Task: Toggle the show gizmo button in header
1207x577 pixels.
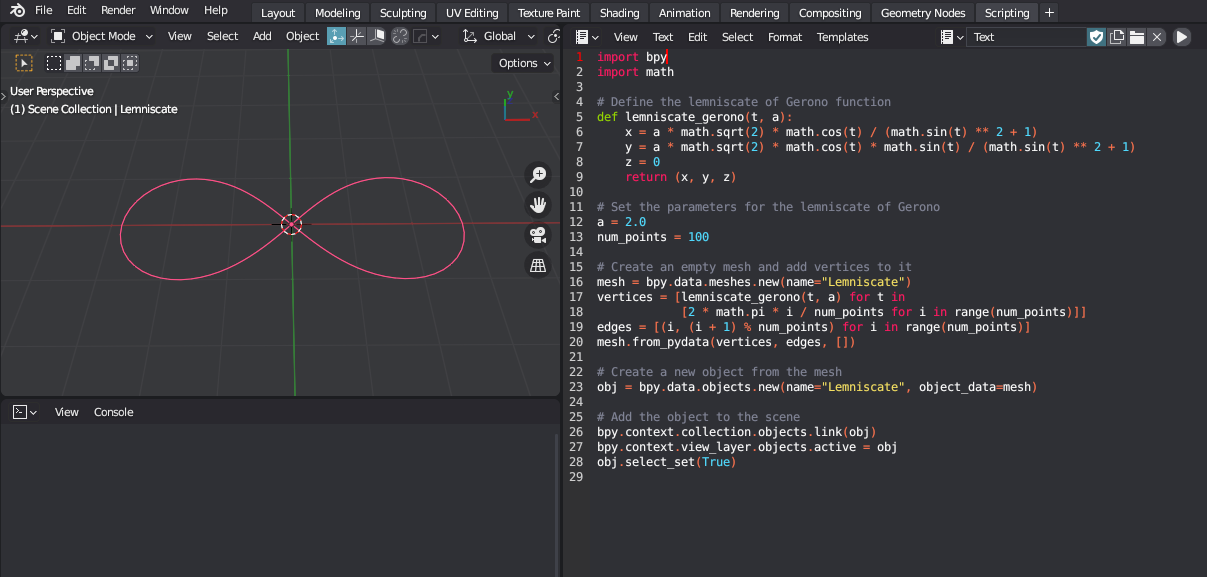Action: click(336, 36)
